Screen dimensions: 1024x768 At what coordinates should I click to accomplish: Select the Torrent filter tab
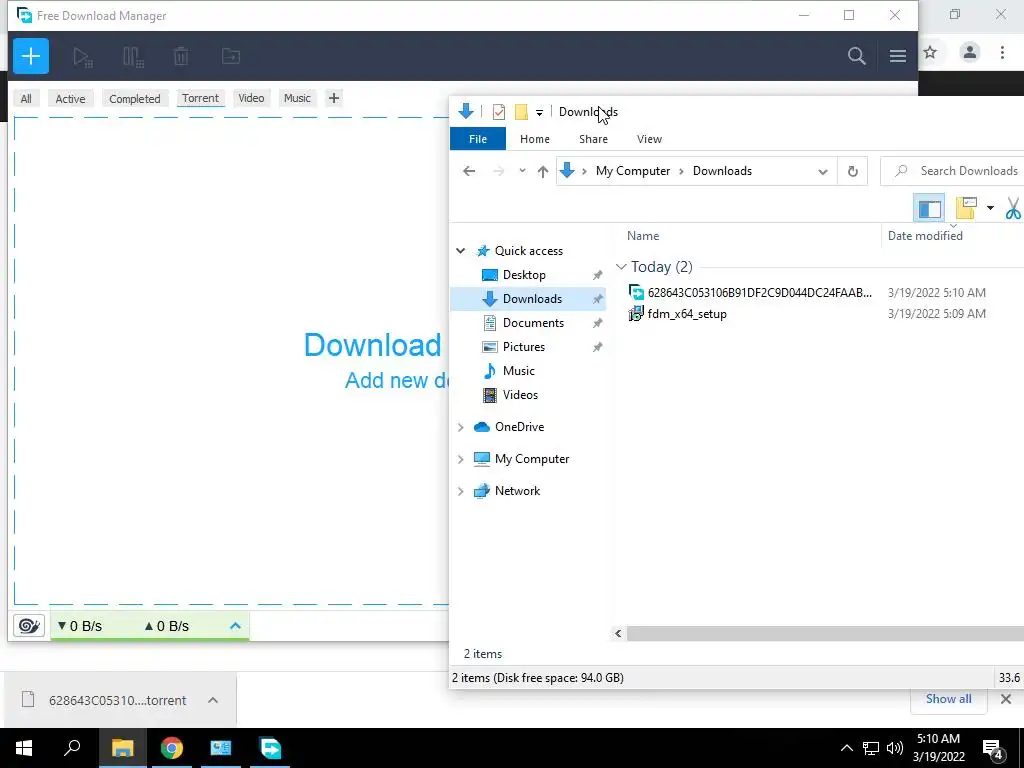pyautogui.click(x=200, y=98)
